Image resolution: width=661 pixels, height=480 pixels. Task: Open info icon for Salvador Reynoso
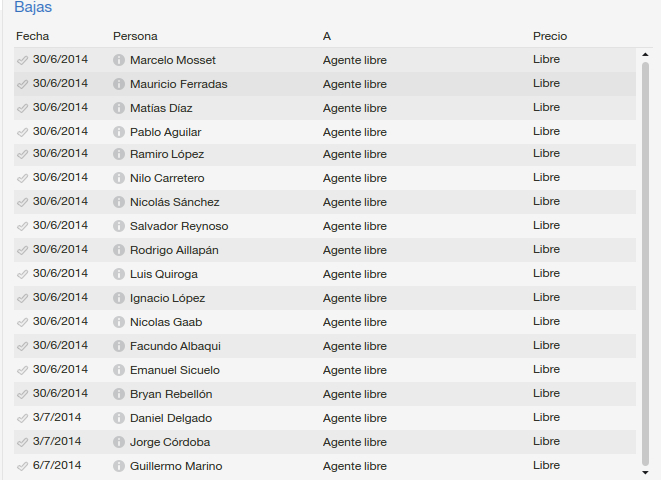(x=119, y=226)
